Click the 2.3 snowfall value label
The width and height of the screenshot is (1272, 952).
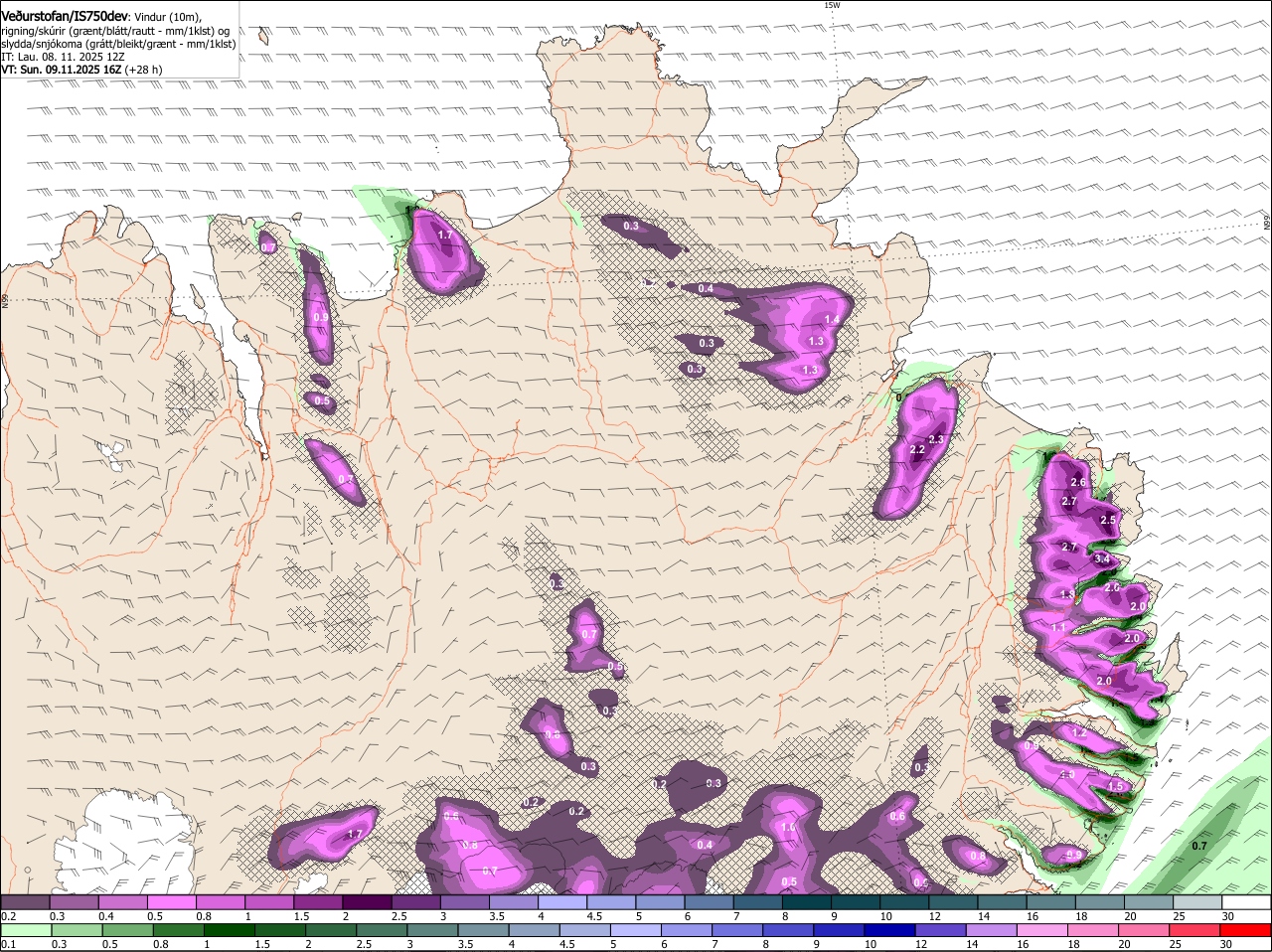pos(936,439)
